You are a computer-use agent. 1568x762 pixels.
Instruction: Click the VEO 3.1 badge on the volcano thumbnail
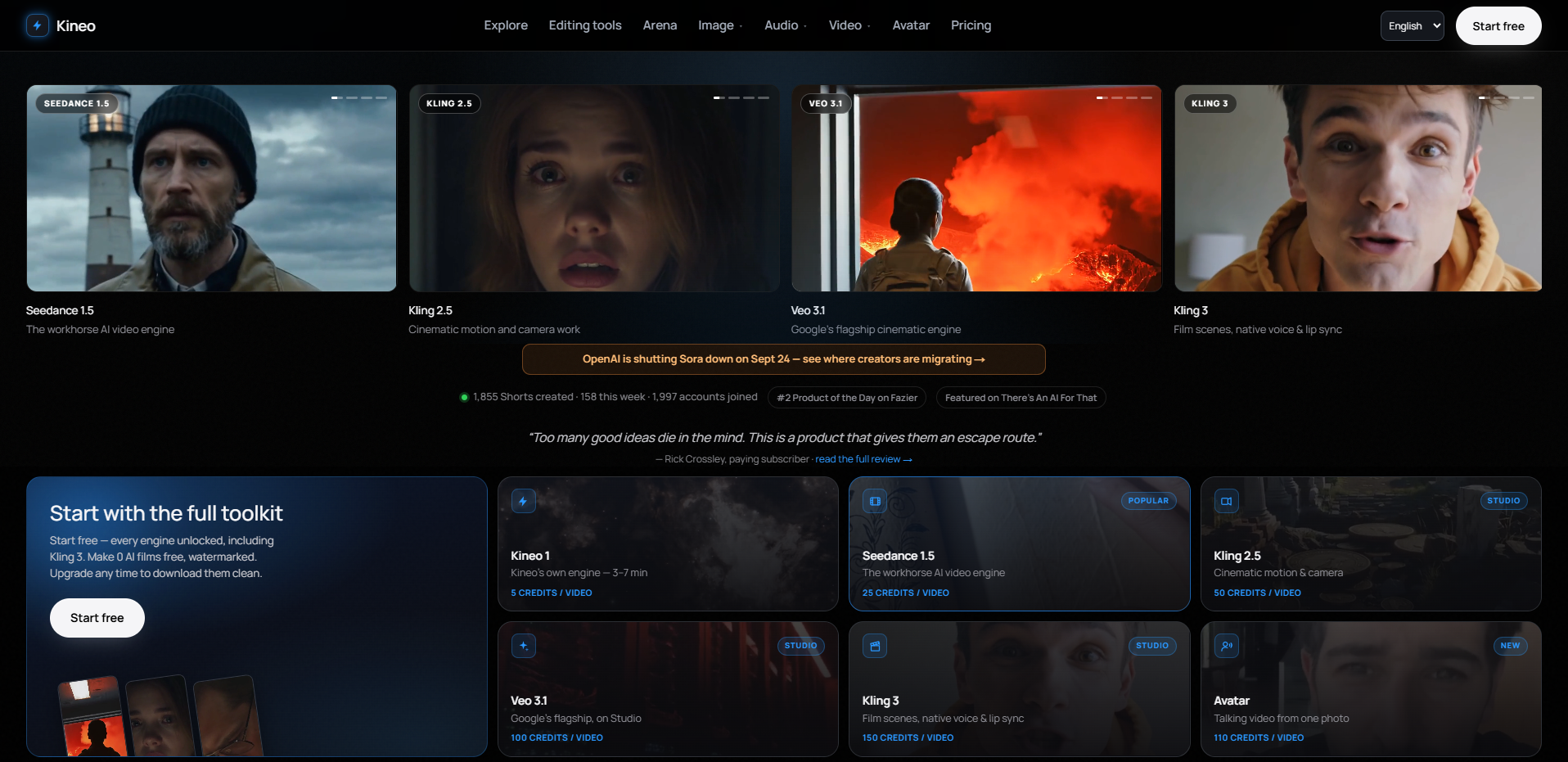click(826, 104)
